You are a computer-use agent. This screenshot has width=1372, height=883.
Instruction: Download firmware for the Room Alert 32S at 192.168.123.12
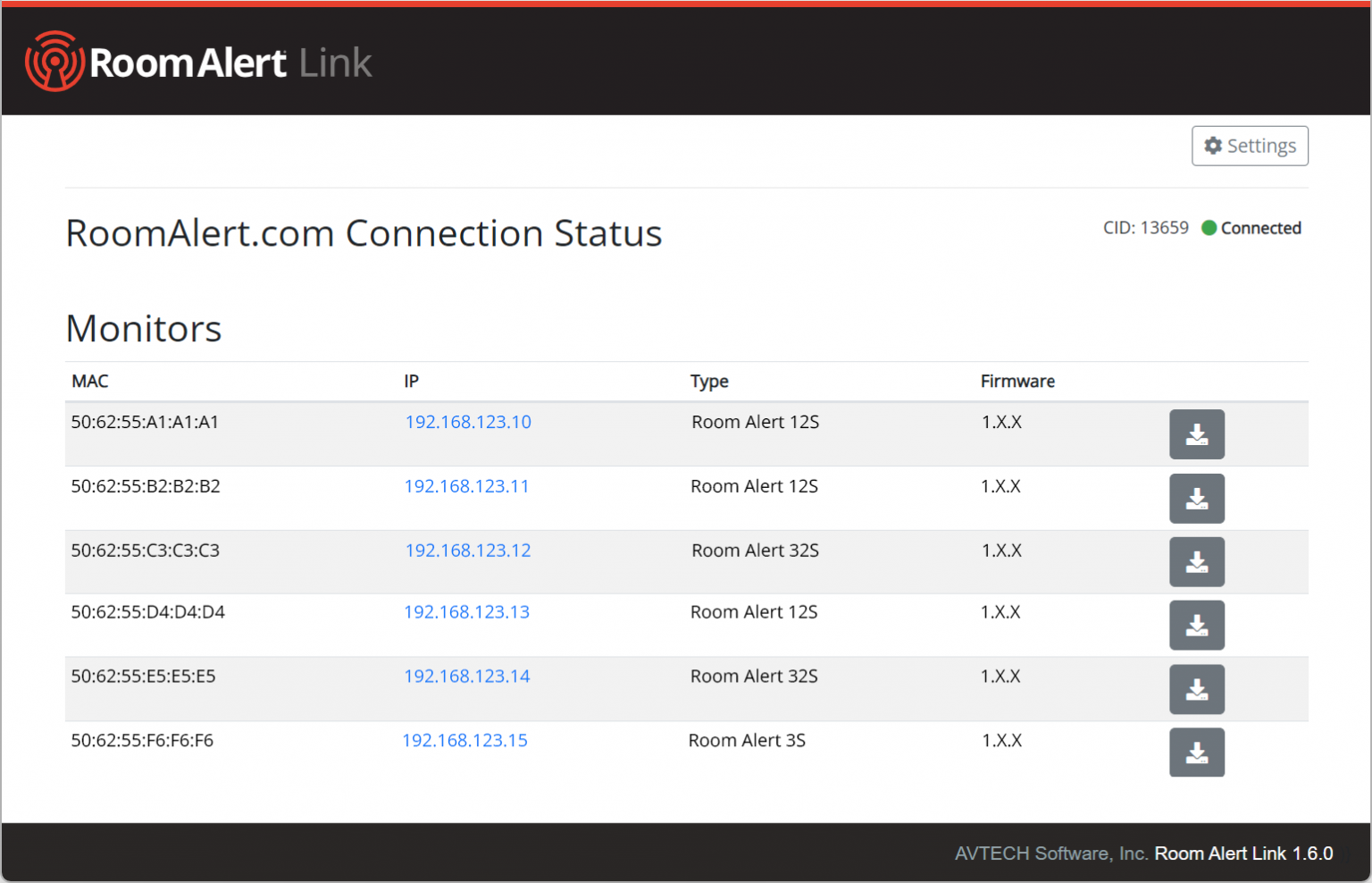[1197, 561]
